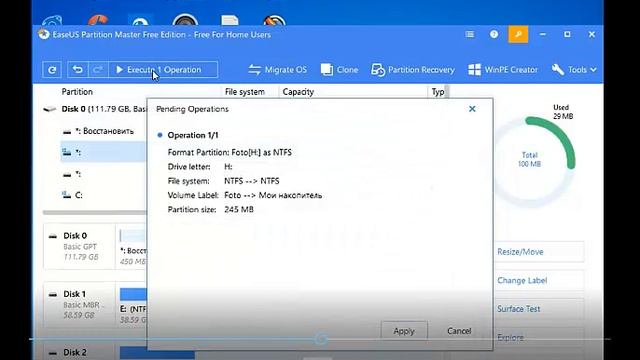Viewport: 640px width, 360px height.
Task: Click 'Format Partition: Foto[H:] as NTFS' text
Action: (230, 153)
